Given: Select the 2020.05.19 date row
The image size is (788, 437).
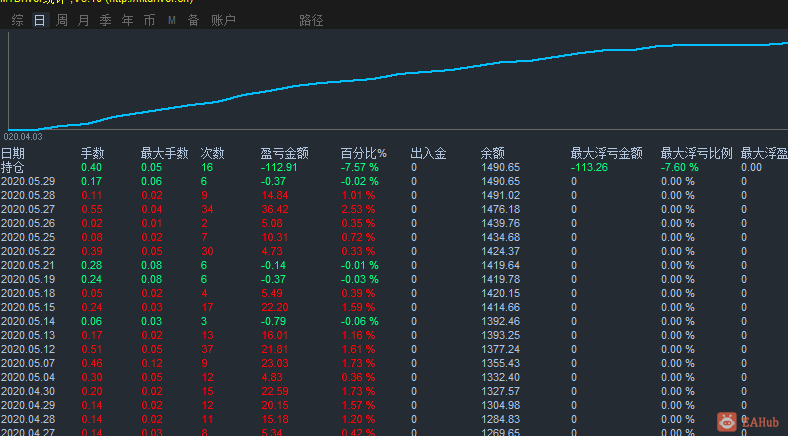Looking at the screenshot, I should pyautogui.click(x=394, y=279).
